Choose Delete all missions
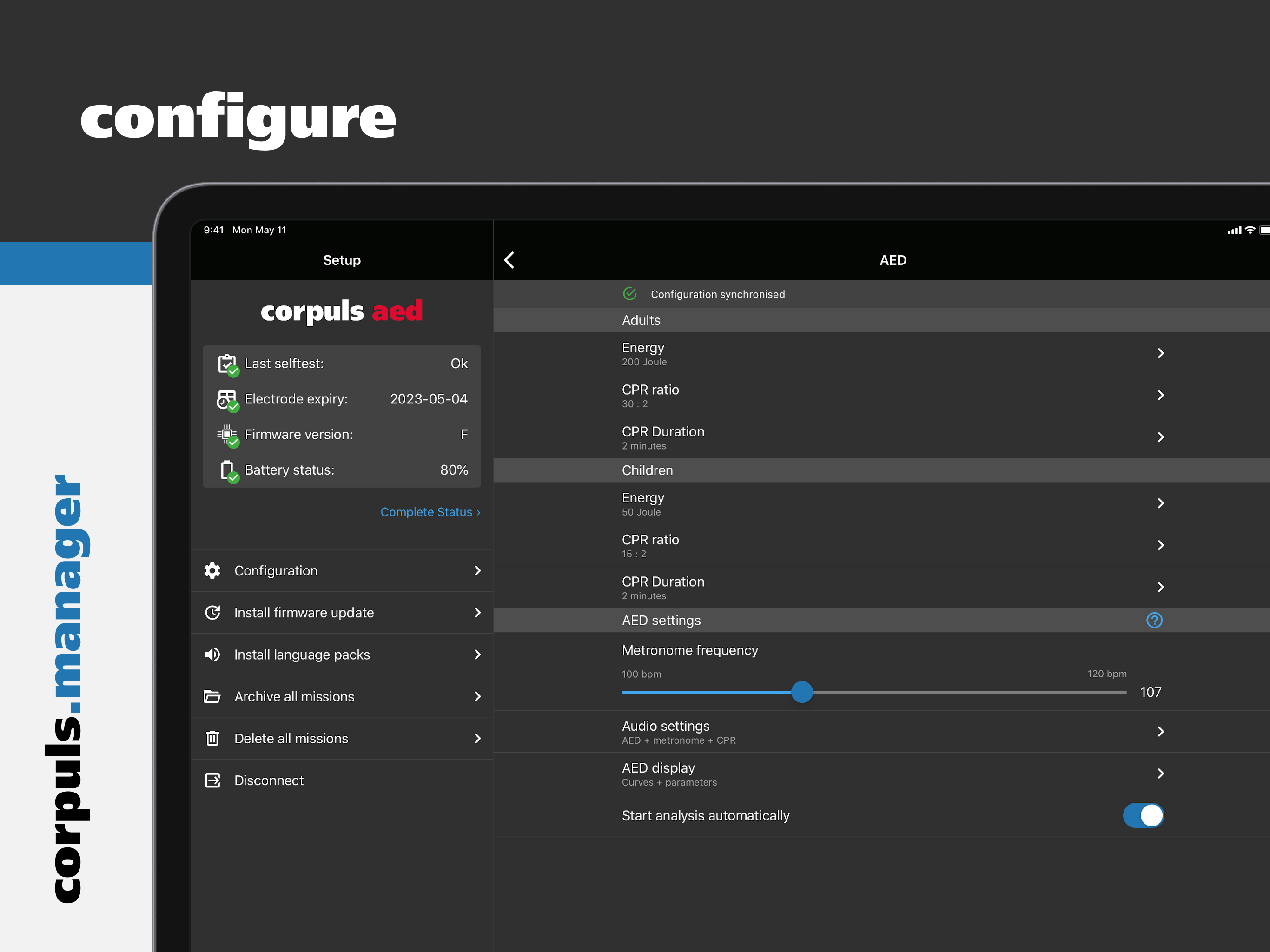The image size is (1270, 952). [342, 738]
